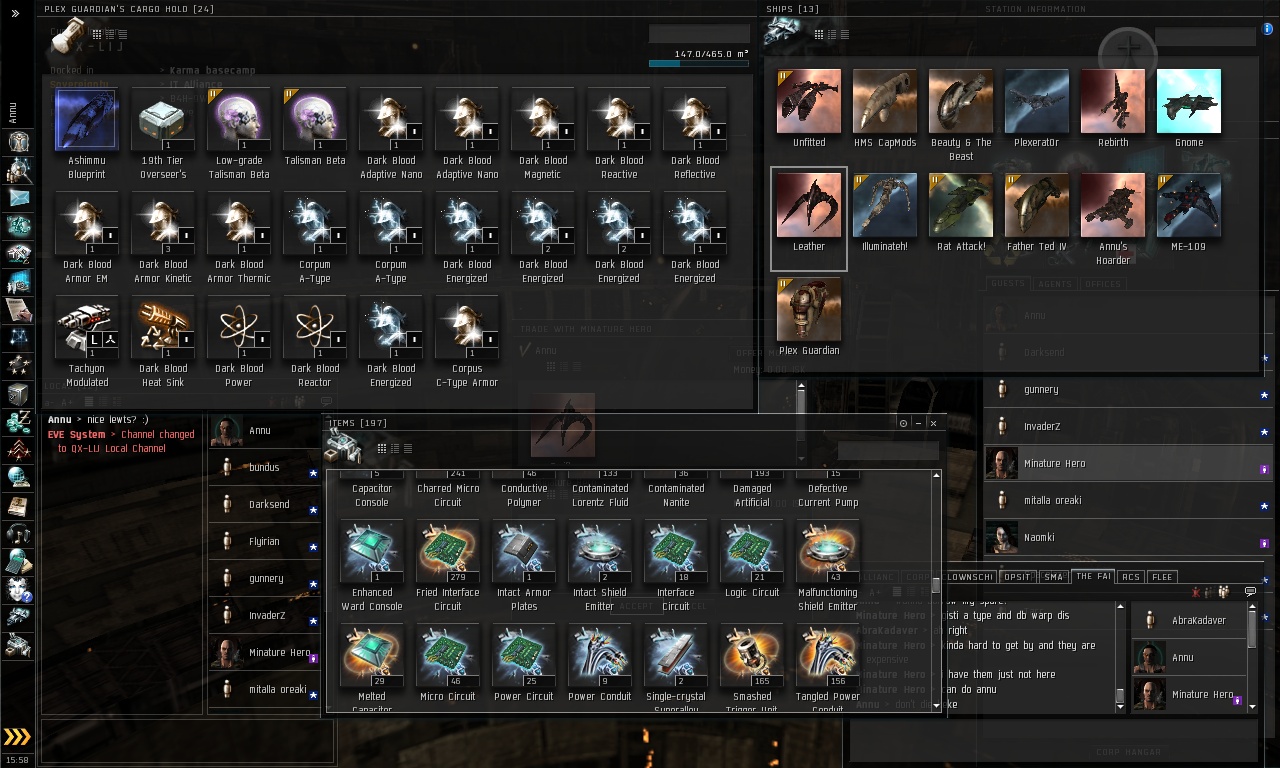Open the jukebox headphones icon

click(18, 534)
